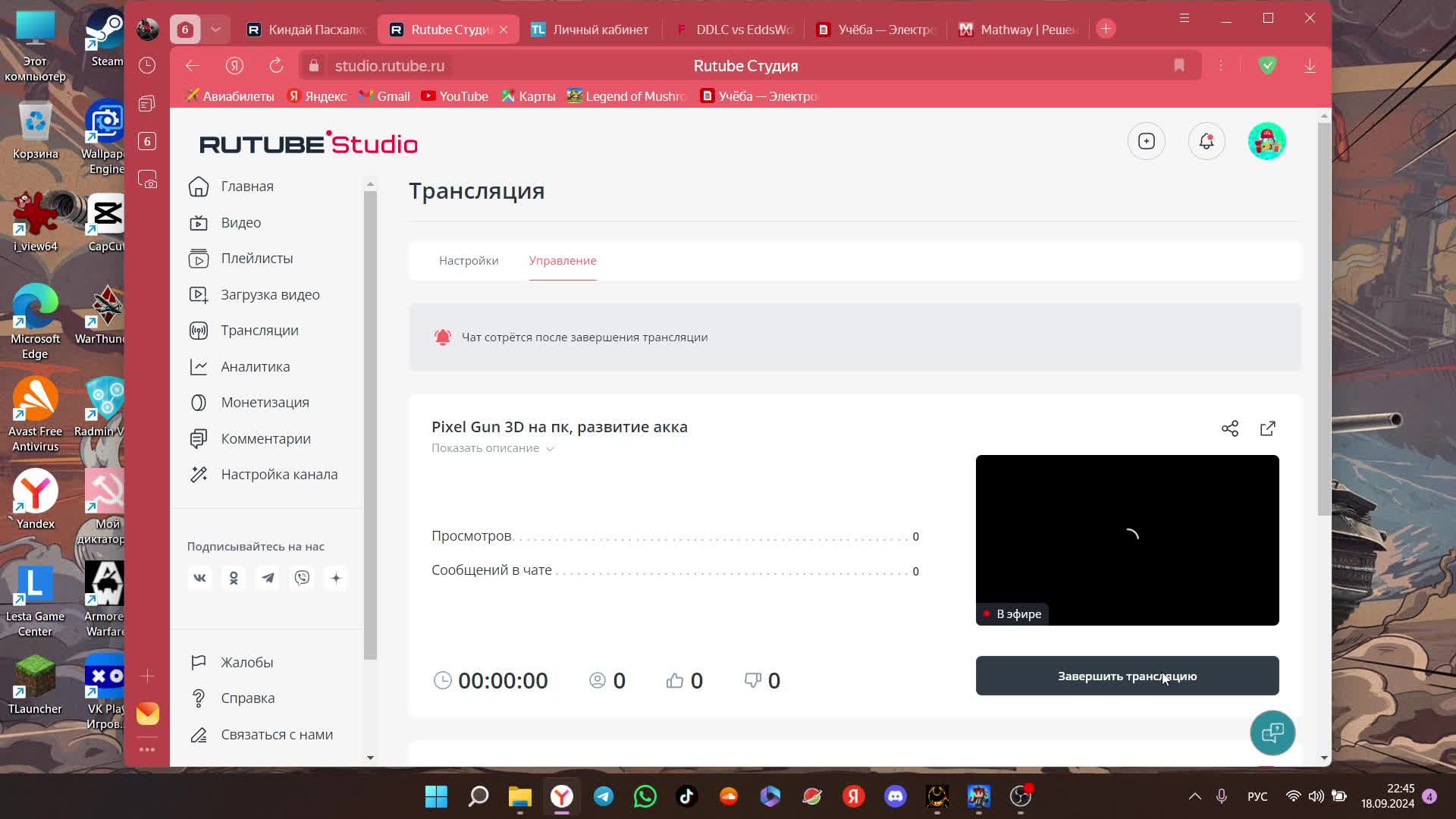Open stream in new window icon
The height and width of the screenshot is (819, 1456).
1268,428
